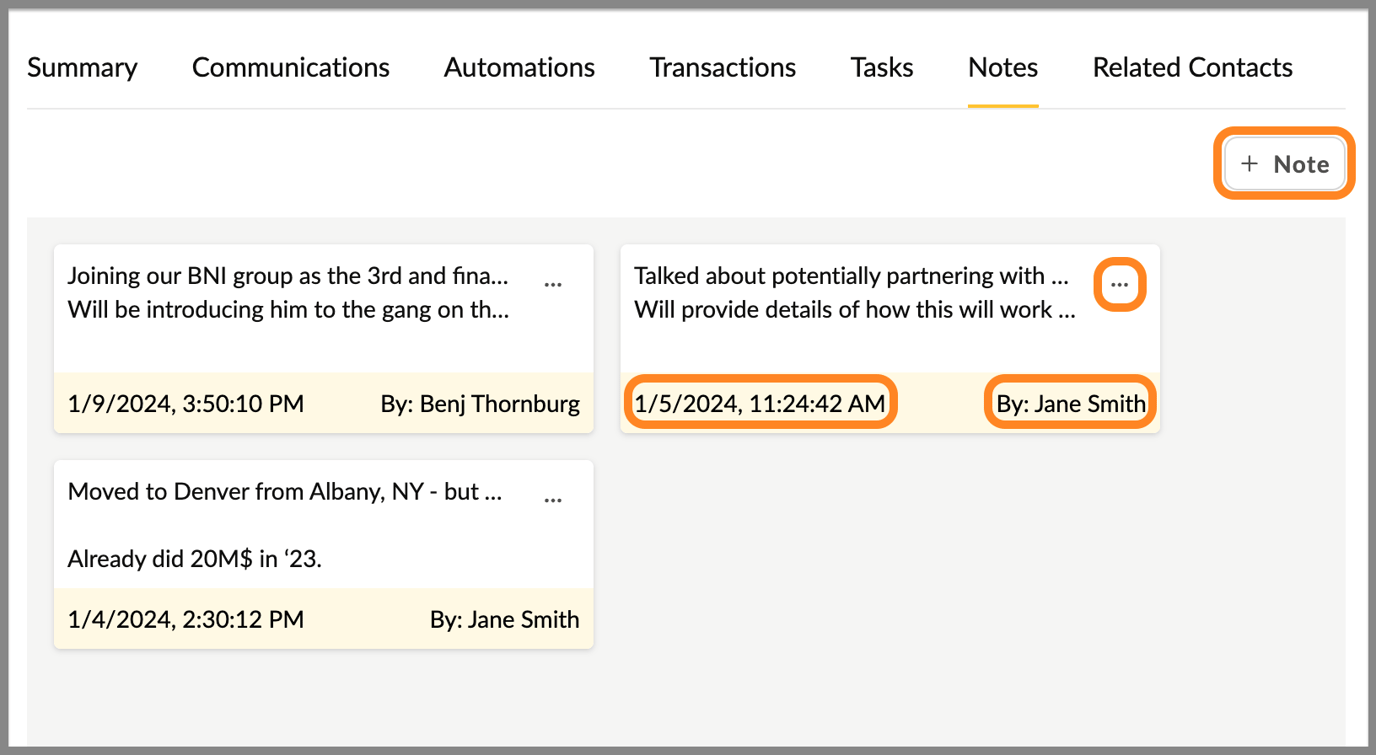The height and width of the screenshot is (755, 1376).
Task: Click the author link By: Jane Smith
Action: 1070,403
